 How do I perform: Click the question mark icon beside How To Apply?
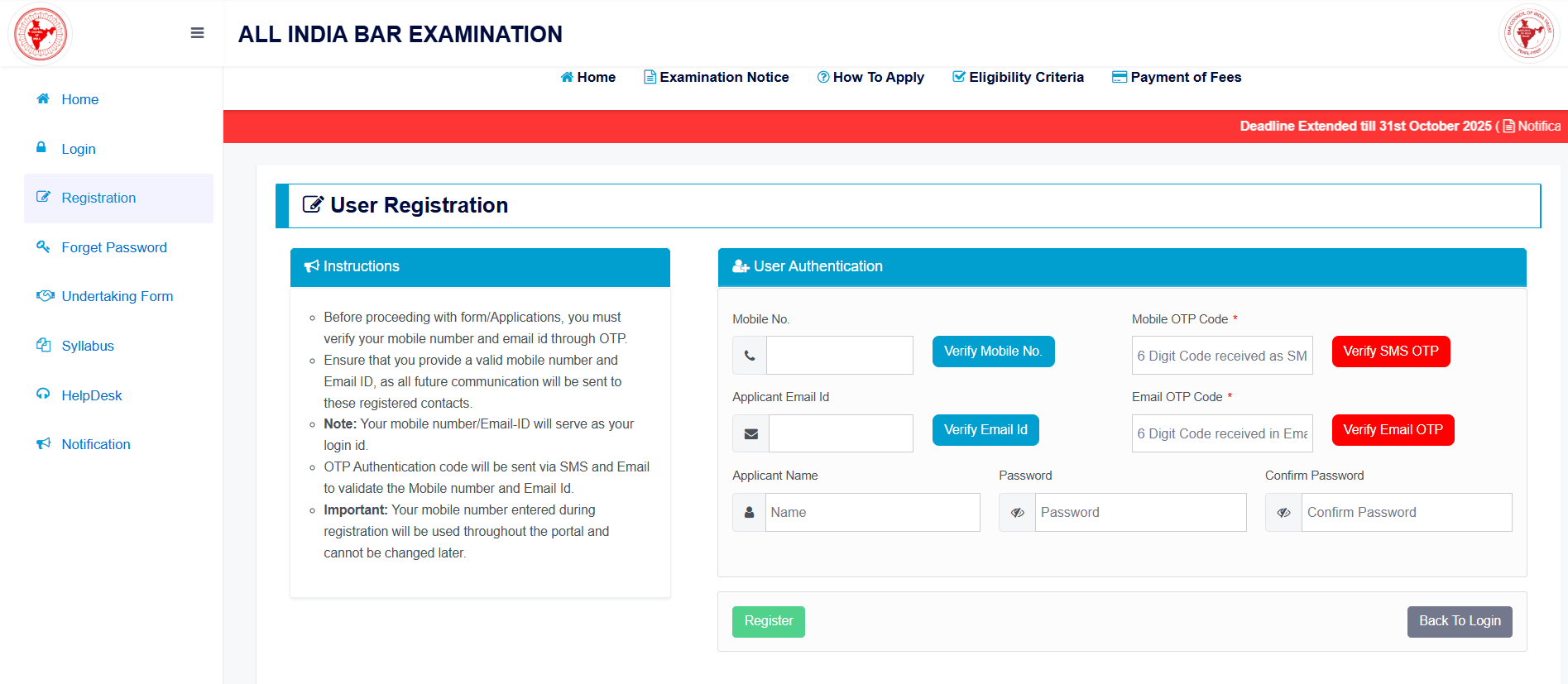823,77
